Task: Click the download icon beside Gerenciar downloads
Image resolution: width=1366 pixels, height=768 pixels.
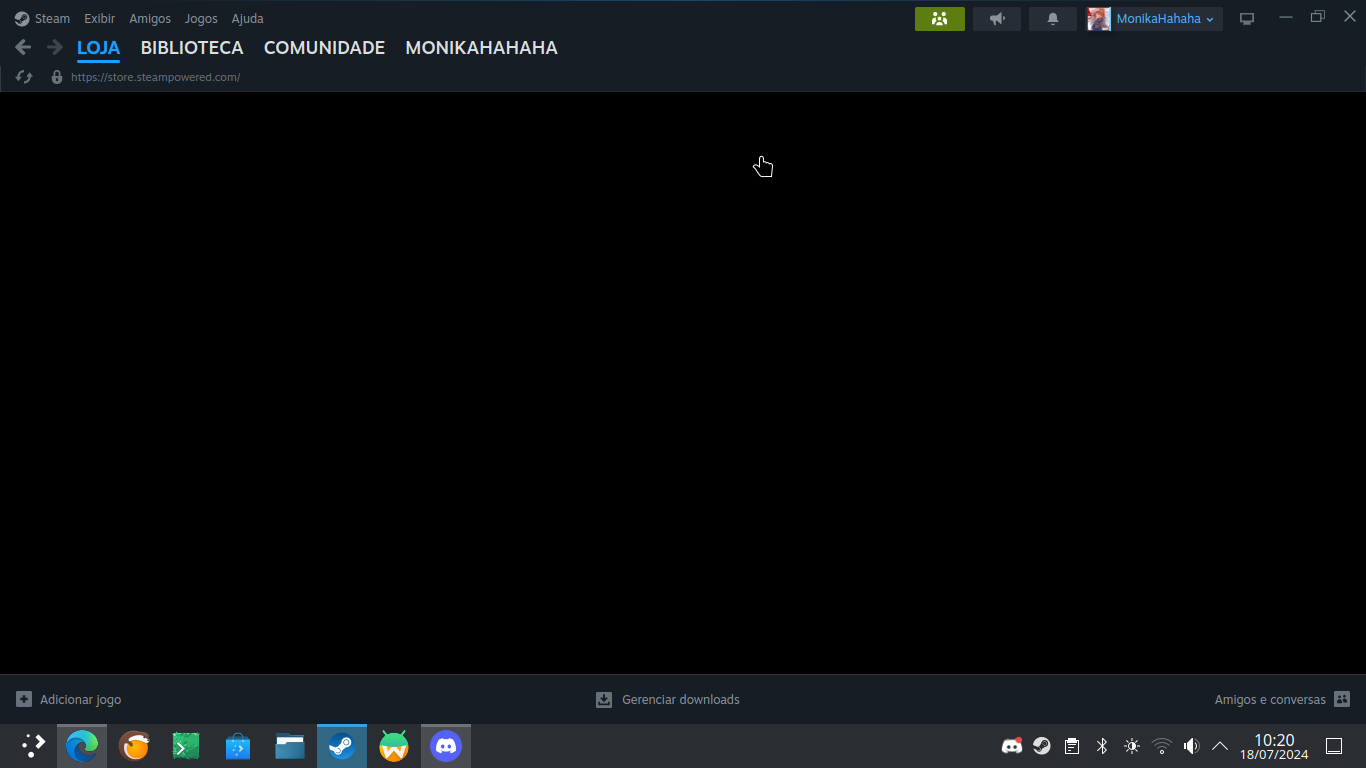Action: [604, 699]
